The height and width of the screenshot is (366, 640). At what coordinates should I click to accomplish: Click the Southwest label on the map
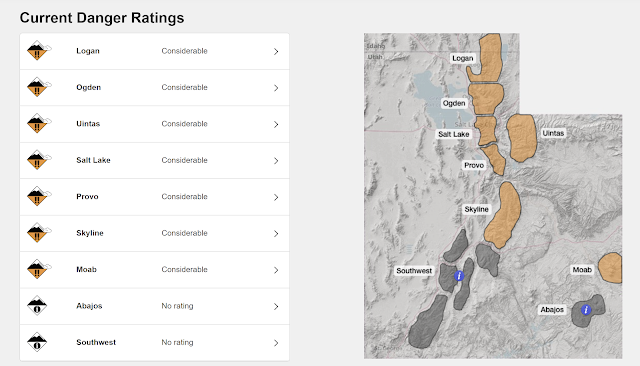tap(414, 271)
